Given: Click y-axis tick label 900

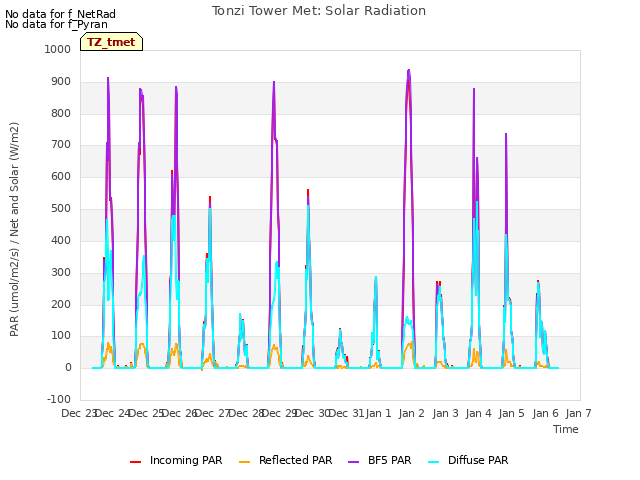Looking at the screenshot, I should tap(61, 82).
